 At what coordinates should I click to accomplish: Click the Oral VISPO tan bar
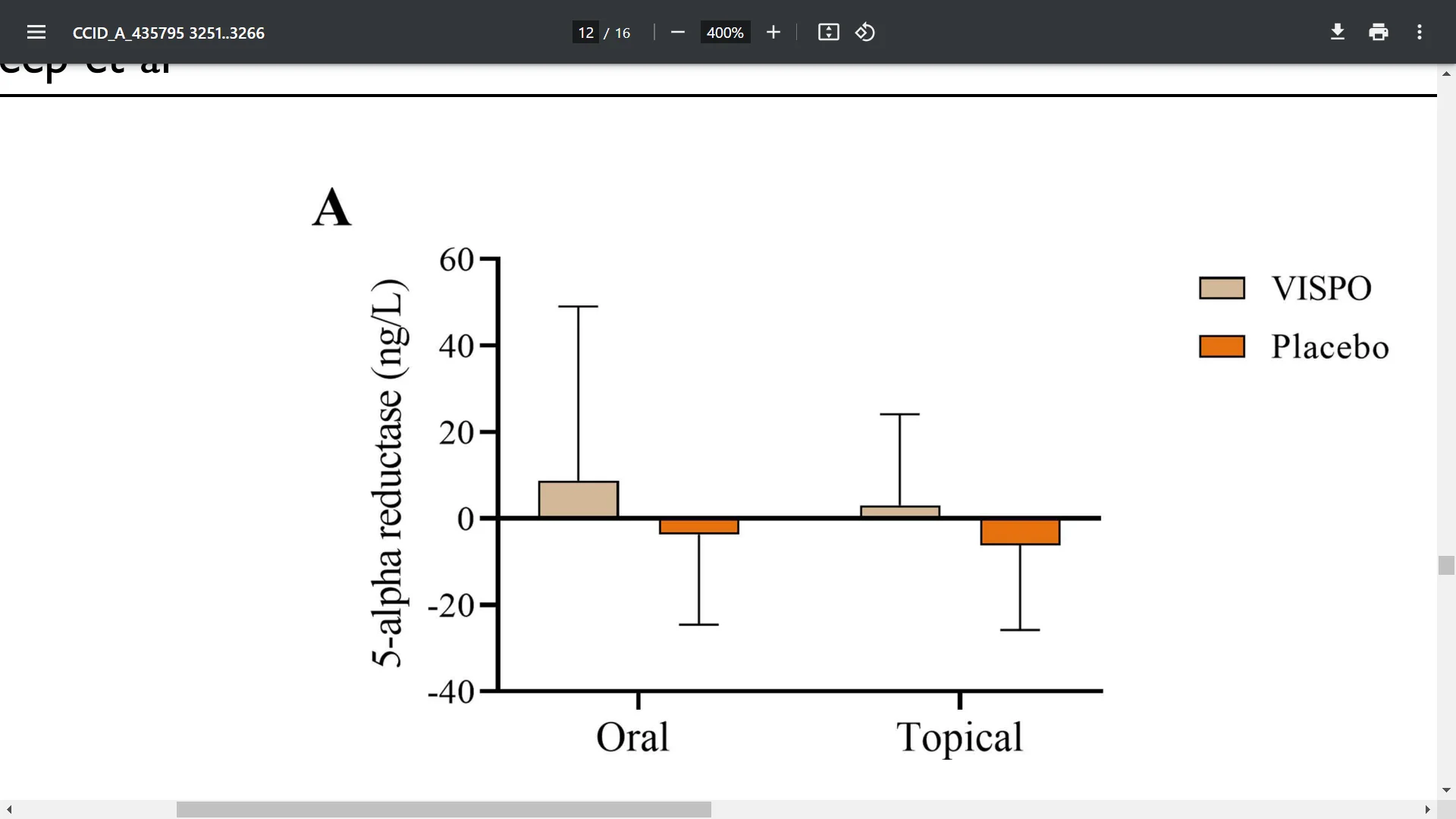579,500
